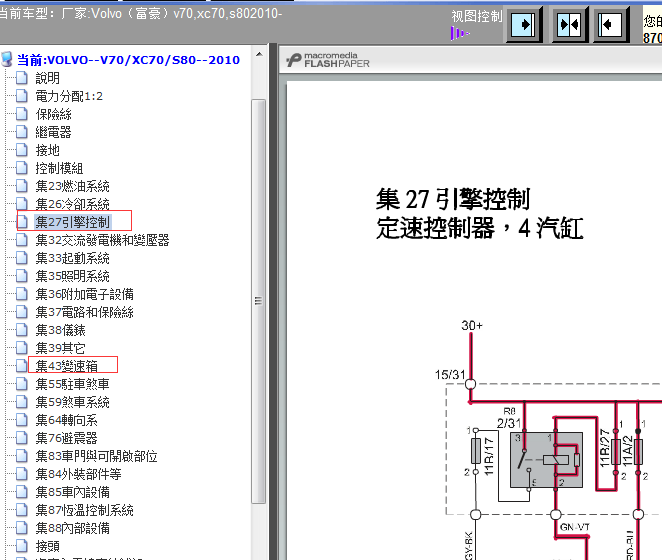Open 集55駐車煞車 entry
The width and height of the screenshot is (662, 560).
[x=72, y=384]
